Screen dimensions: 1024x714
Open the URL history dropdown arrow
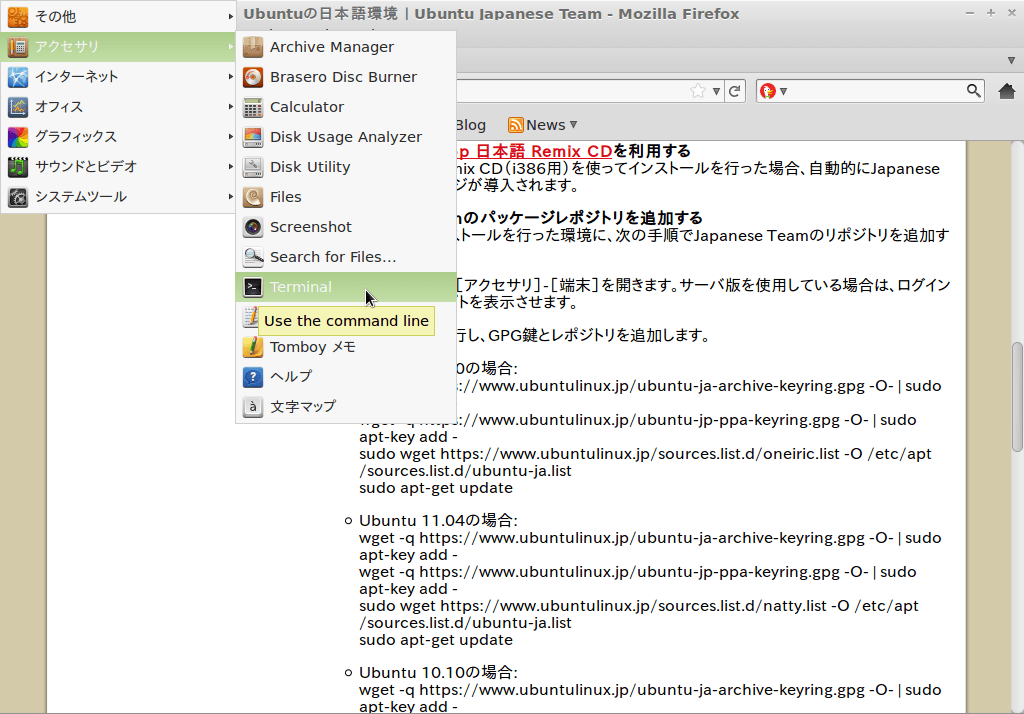[716, 91]
